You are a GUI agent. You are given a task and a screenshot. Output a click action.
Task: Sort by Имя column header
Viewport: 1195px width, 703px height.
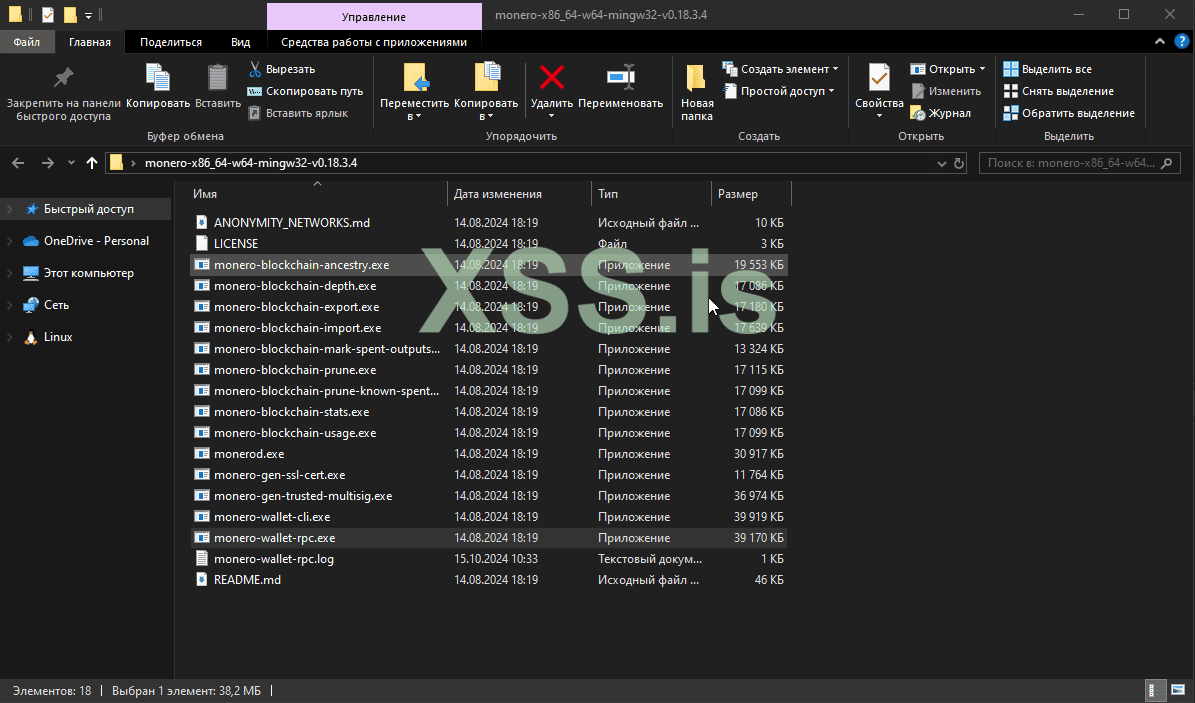click(x=318, y=194)
